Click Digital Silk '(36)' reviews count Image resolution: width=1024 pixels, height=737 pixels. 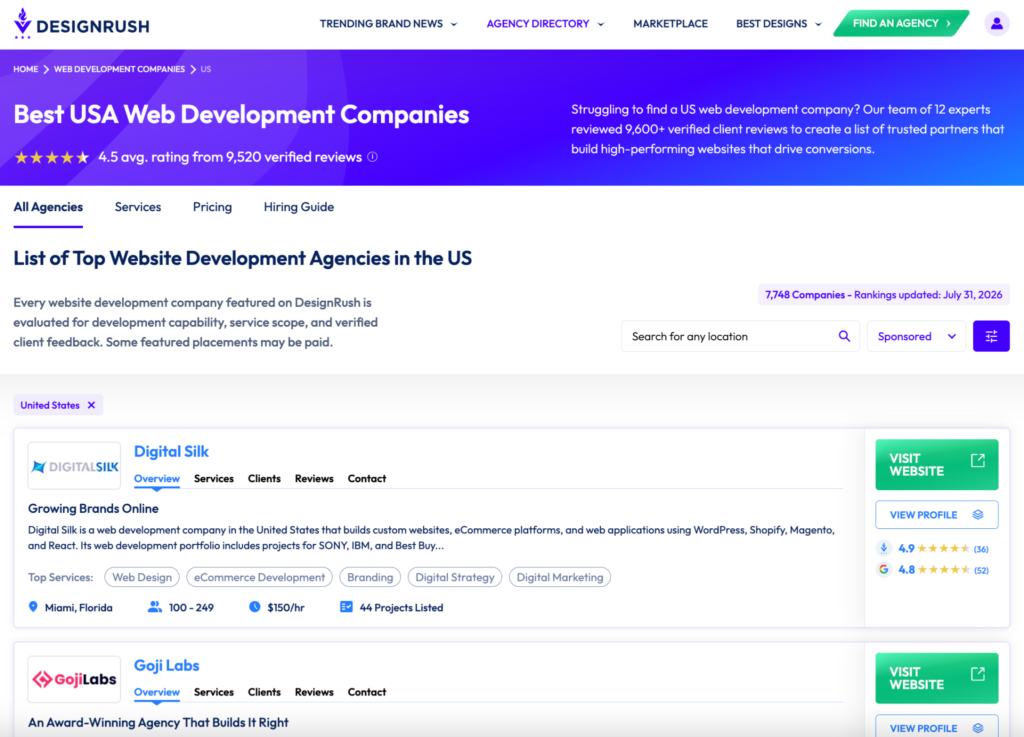(x=981, y=549)
